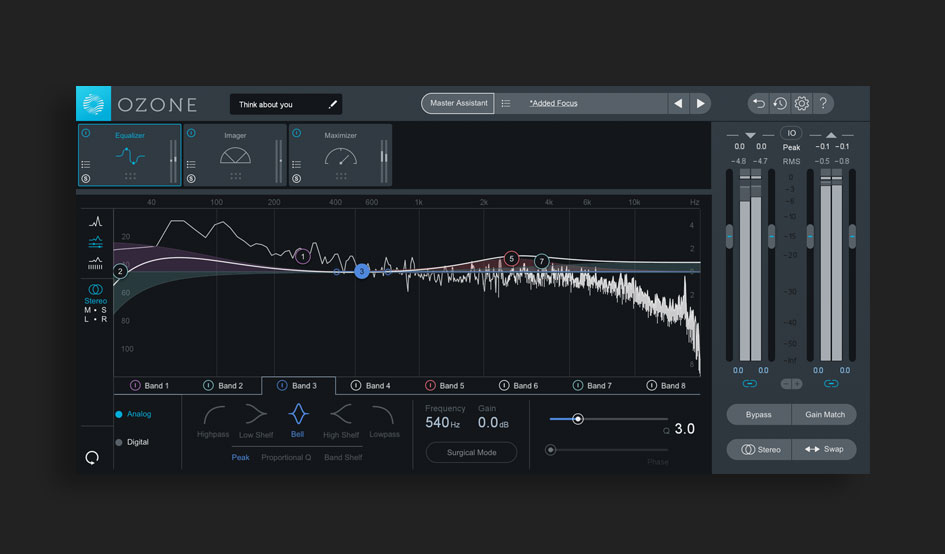Image resolution: width=945 pixels, height=554 pixels.
Task: Go to previous preset arrow
Action: 678,104
